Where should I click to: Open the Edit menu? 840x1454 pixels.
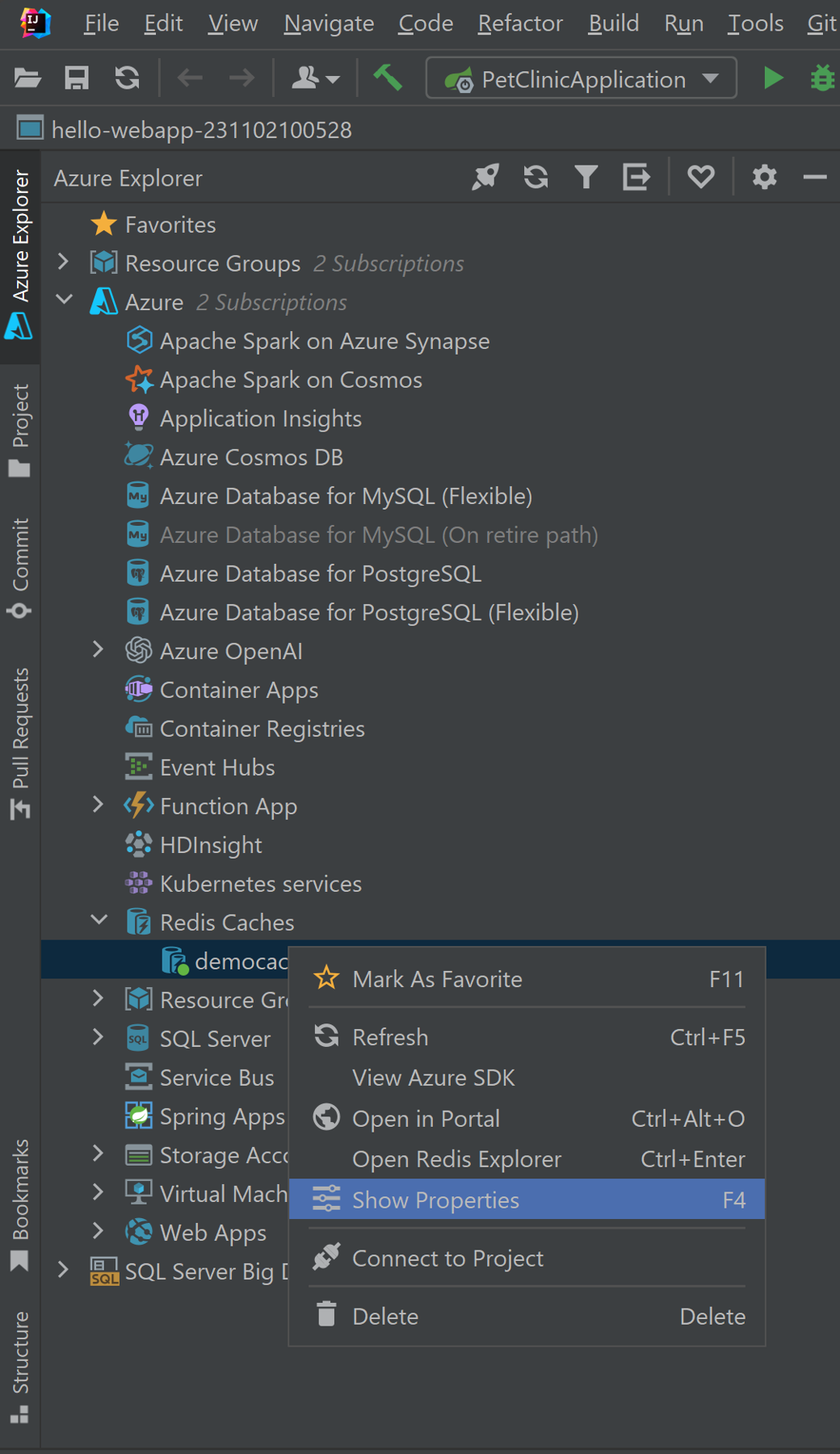click(163, 23)
